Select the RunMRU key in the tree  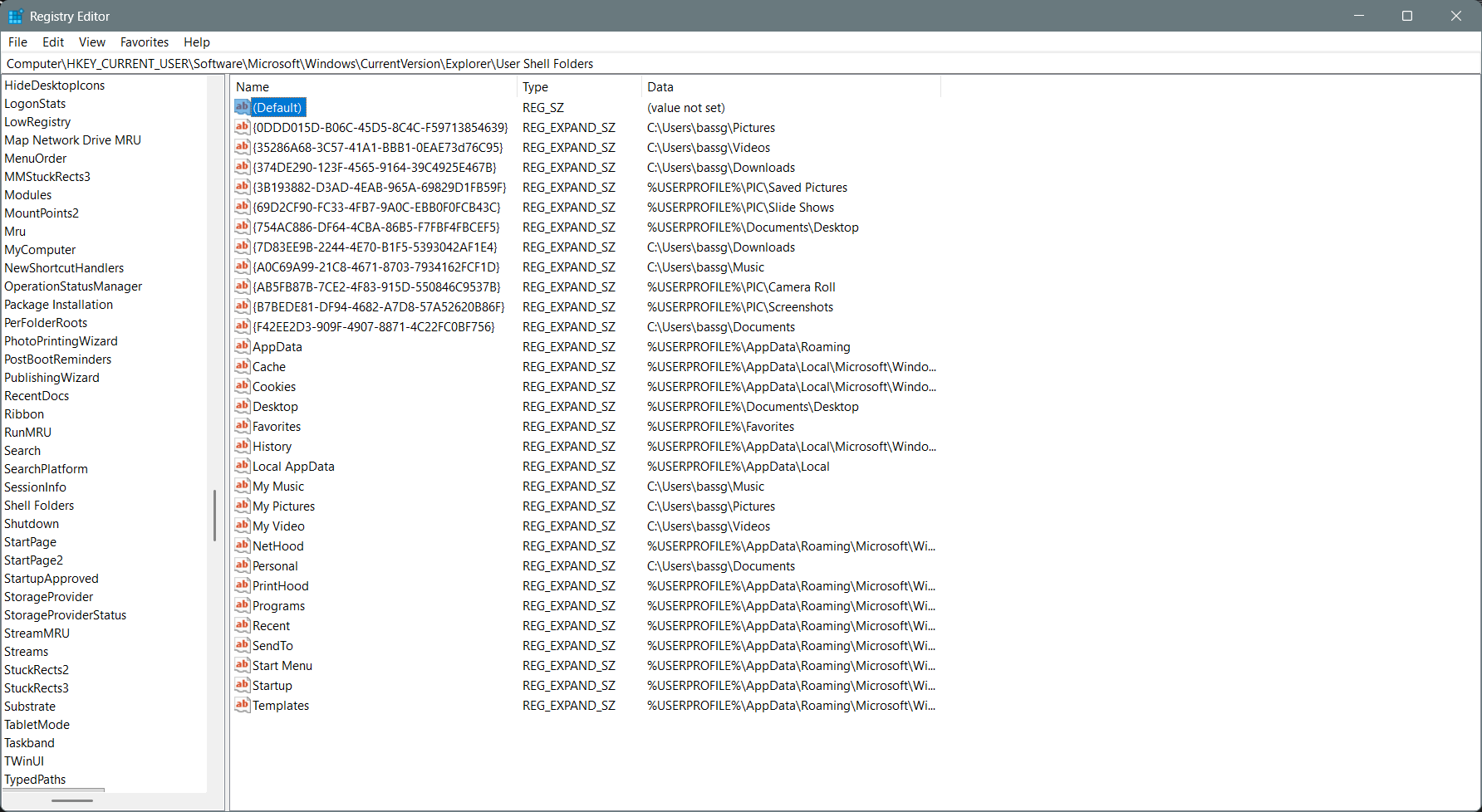coord(27,433)
